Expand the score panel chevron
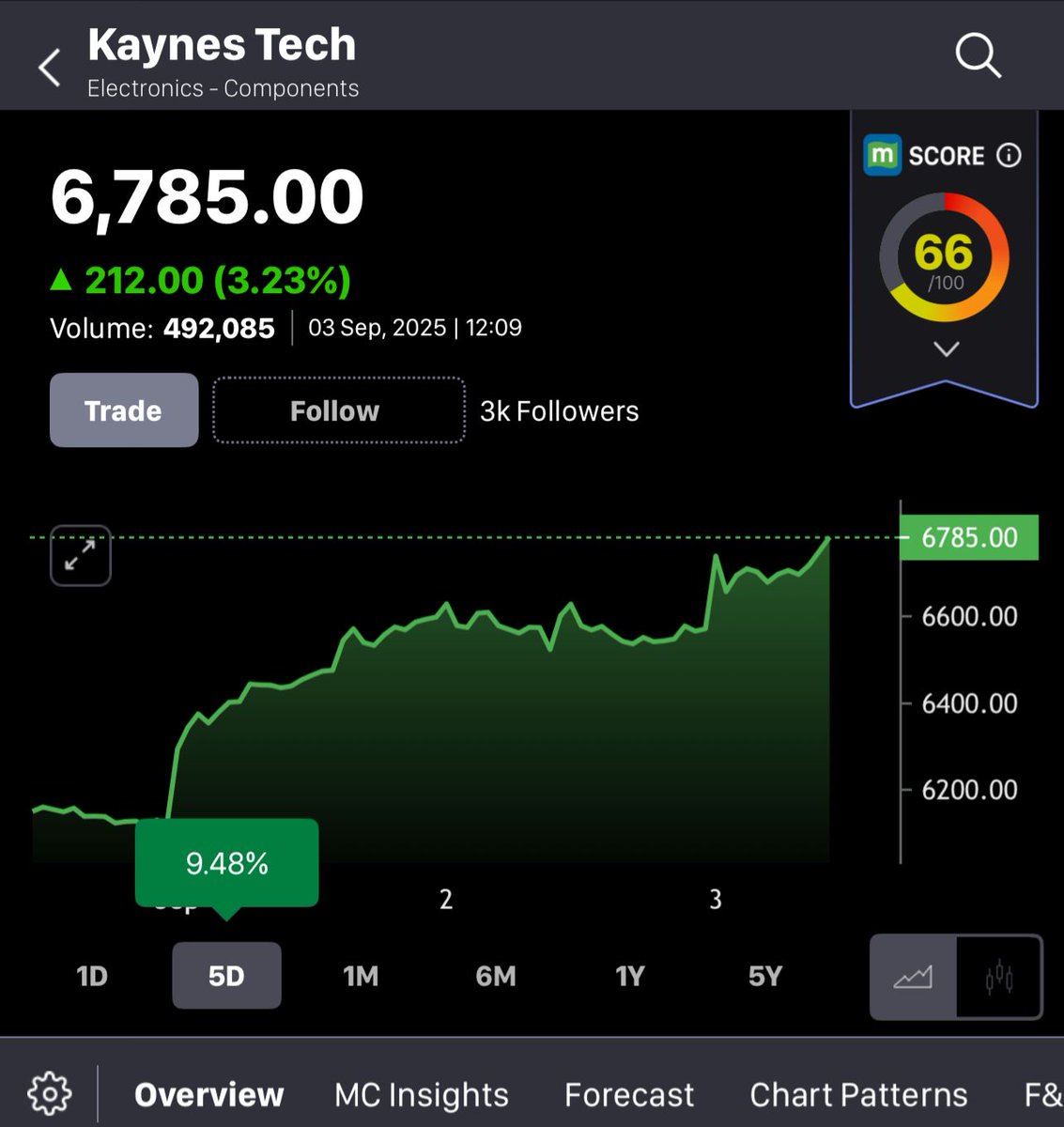The width and height of the screenshot is (1064, 1127). click(x=946, y=349)
